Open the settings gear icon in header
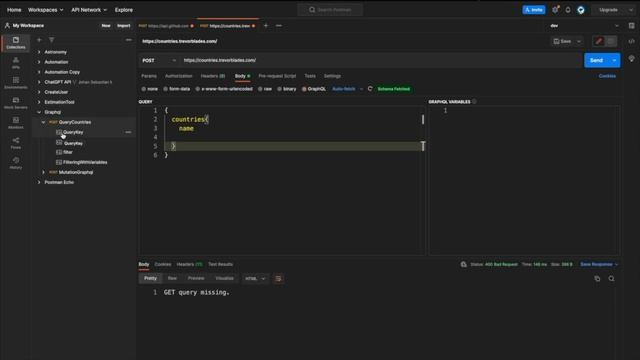The width and height of the screenshot is (640, 360). point(555,10)
